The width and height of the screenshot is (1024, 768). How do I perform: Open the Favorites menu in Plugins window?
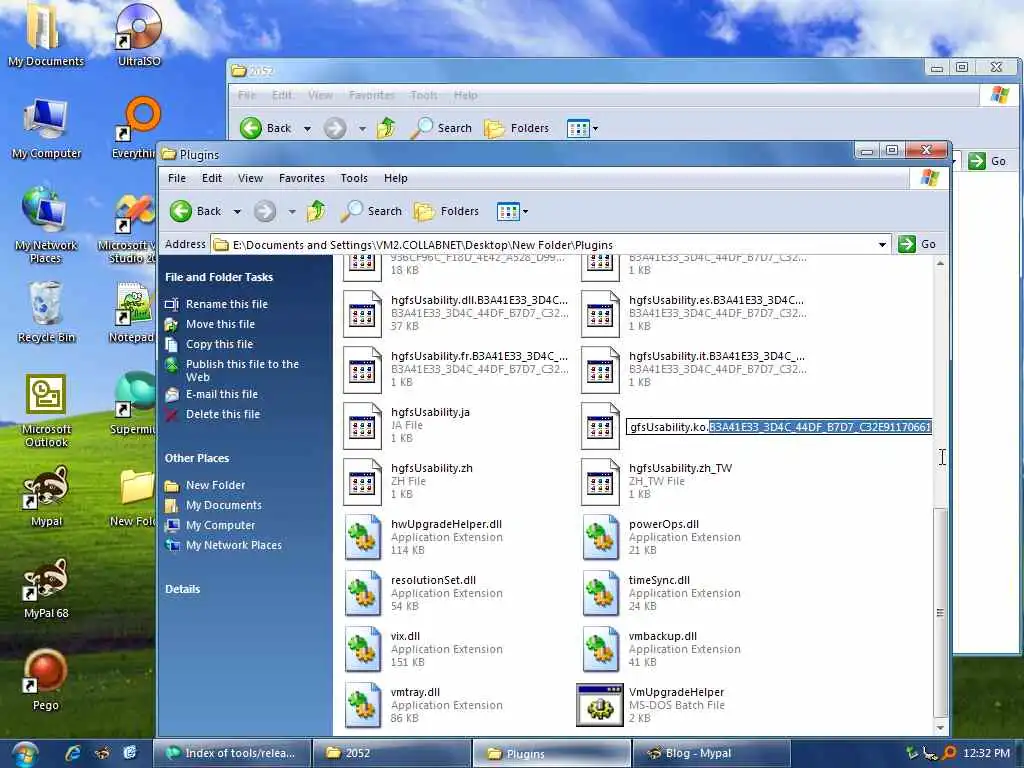[302, 178]
